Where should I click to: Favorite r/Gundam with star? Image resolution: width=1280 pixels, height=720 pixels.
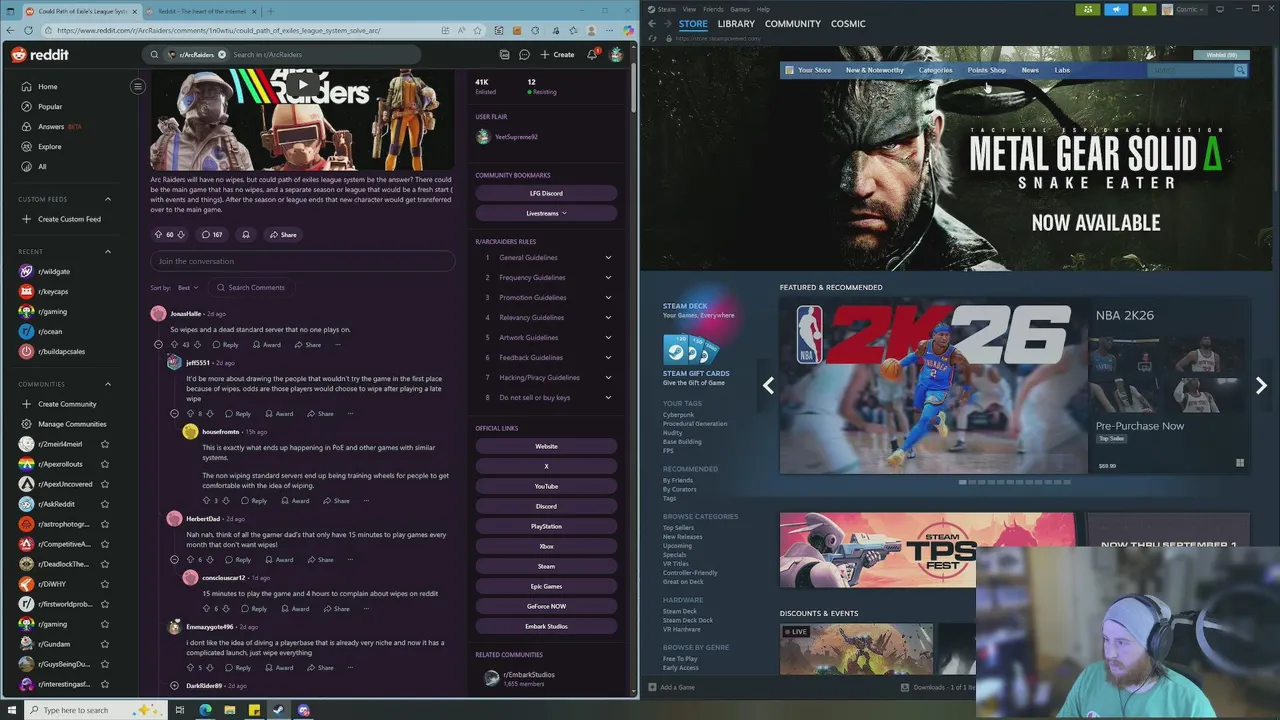point(105,644)
